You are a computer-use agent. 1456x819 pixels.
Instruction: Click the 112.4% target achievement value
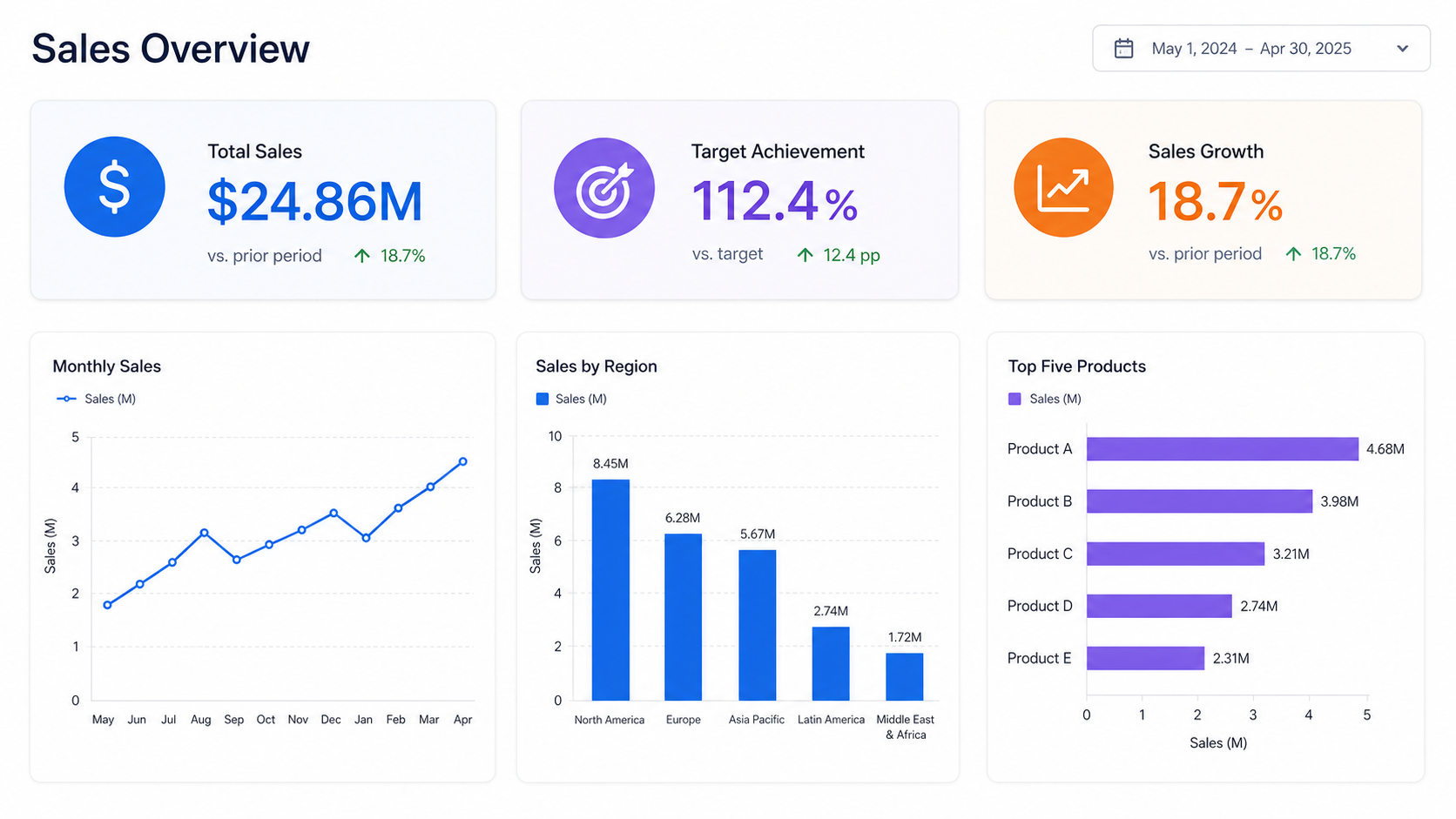click(x=775, y=201)
